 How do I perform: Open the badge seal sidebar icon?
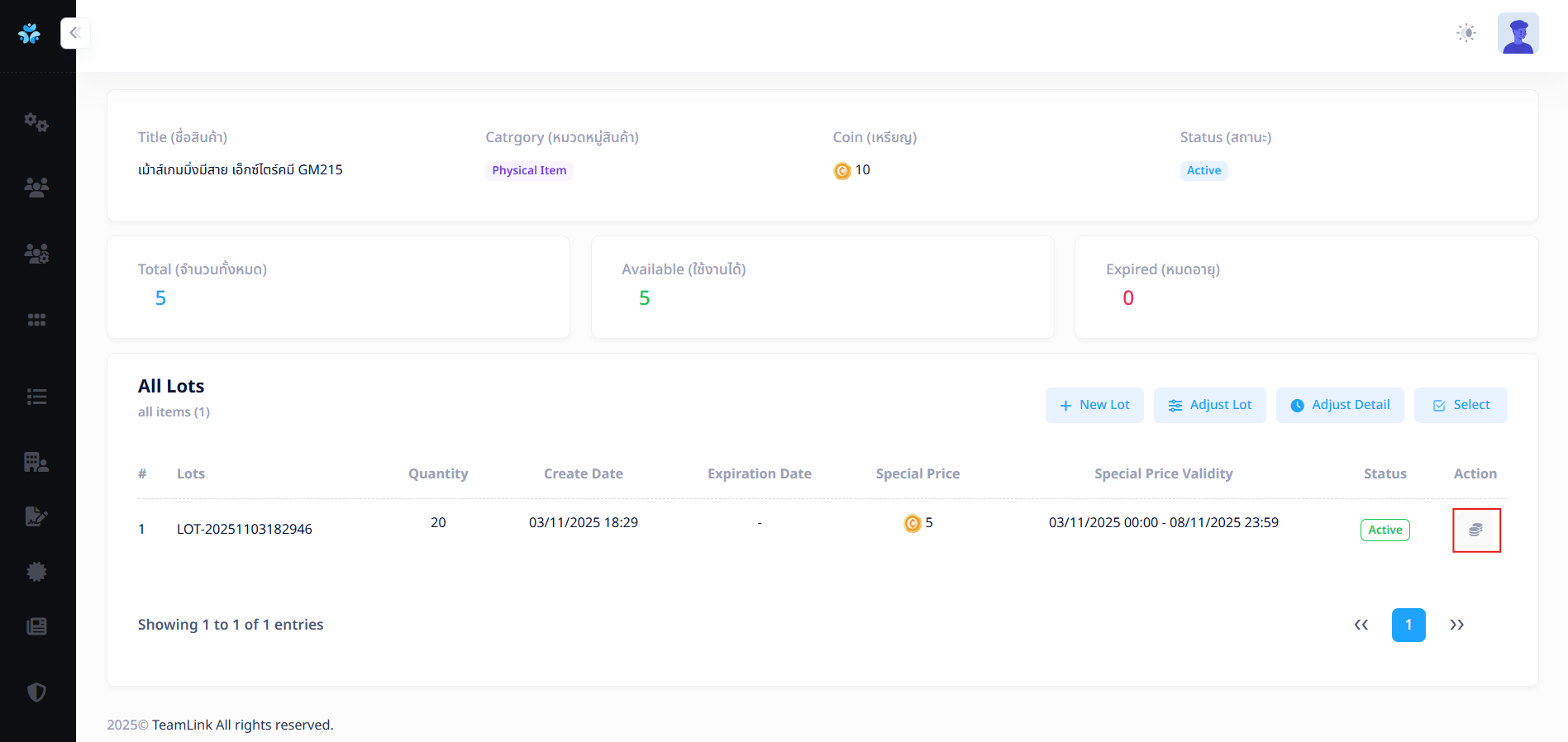point(36,572)
